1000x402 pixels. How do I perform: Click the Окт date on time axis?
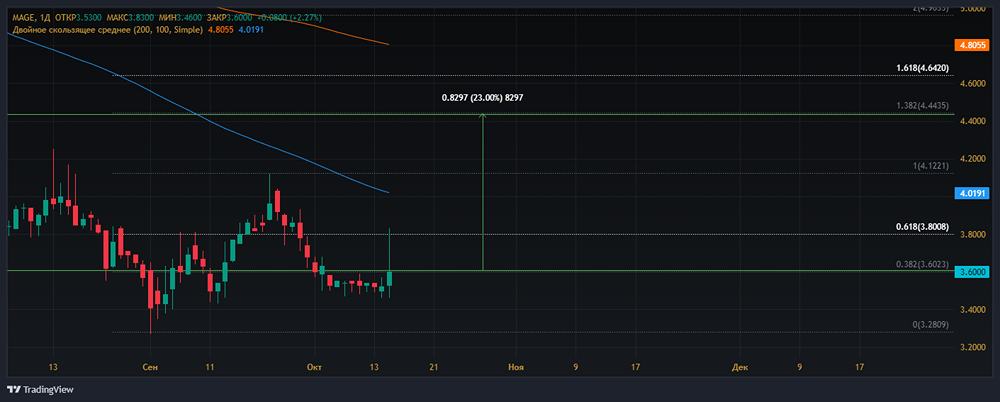(x=313, y=368)
